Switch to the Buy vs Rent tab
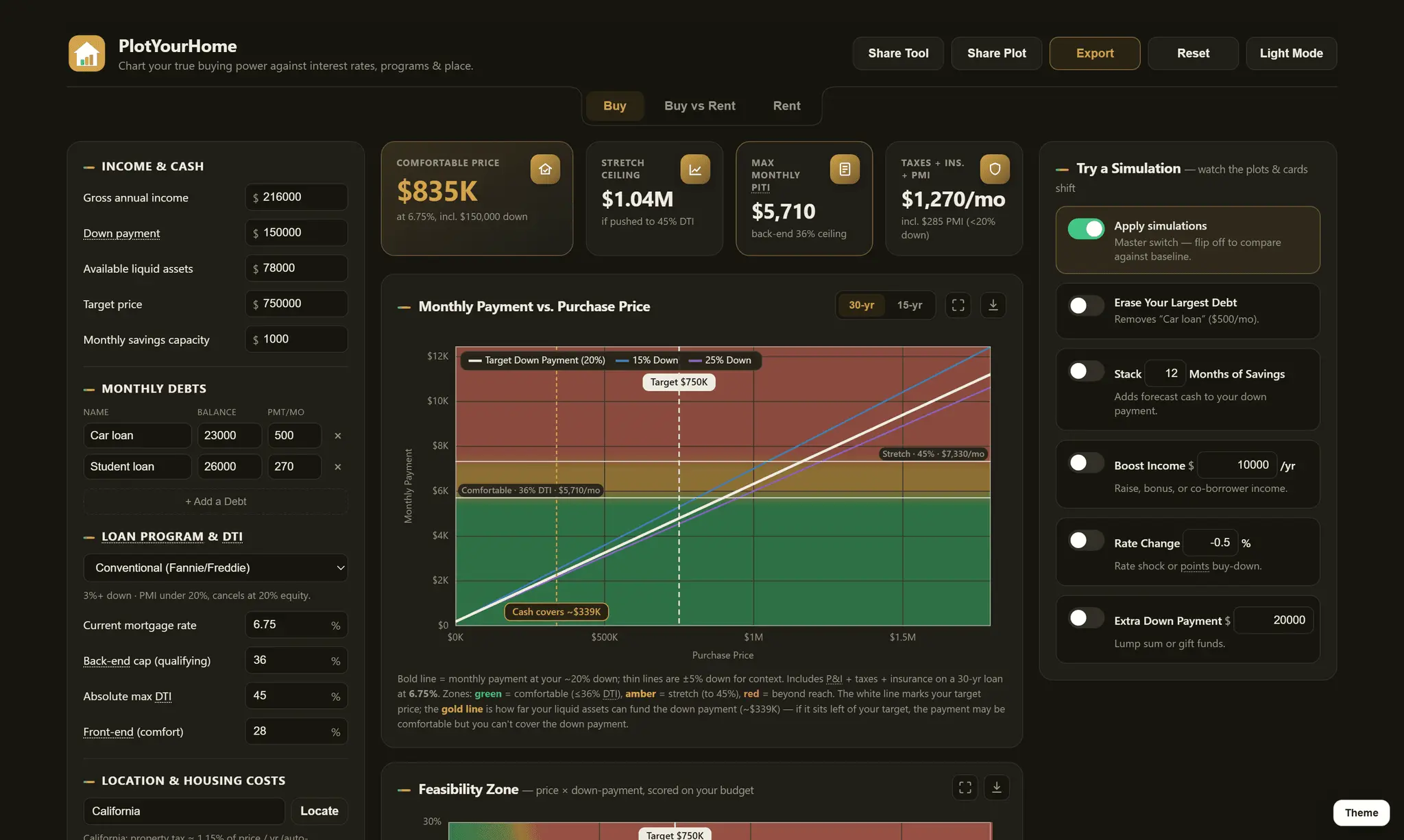The height and width of the screenshot is (840, 1404). pyautogui.click(x=699, y=106)
